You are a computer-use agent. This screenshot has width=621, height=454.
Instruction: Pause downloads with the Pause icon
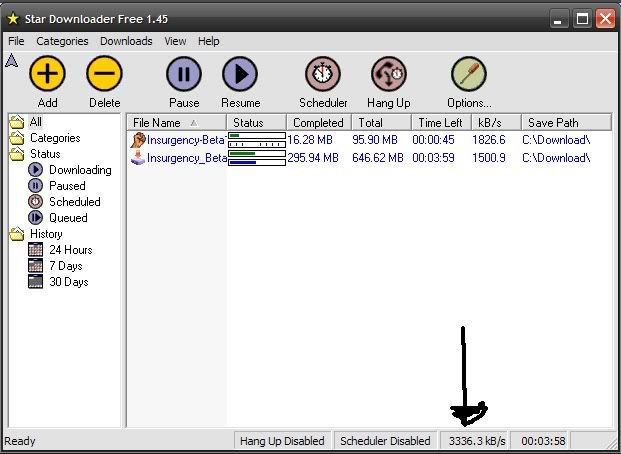click(x=184, y=74)
